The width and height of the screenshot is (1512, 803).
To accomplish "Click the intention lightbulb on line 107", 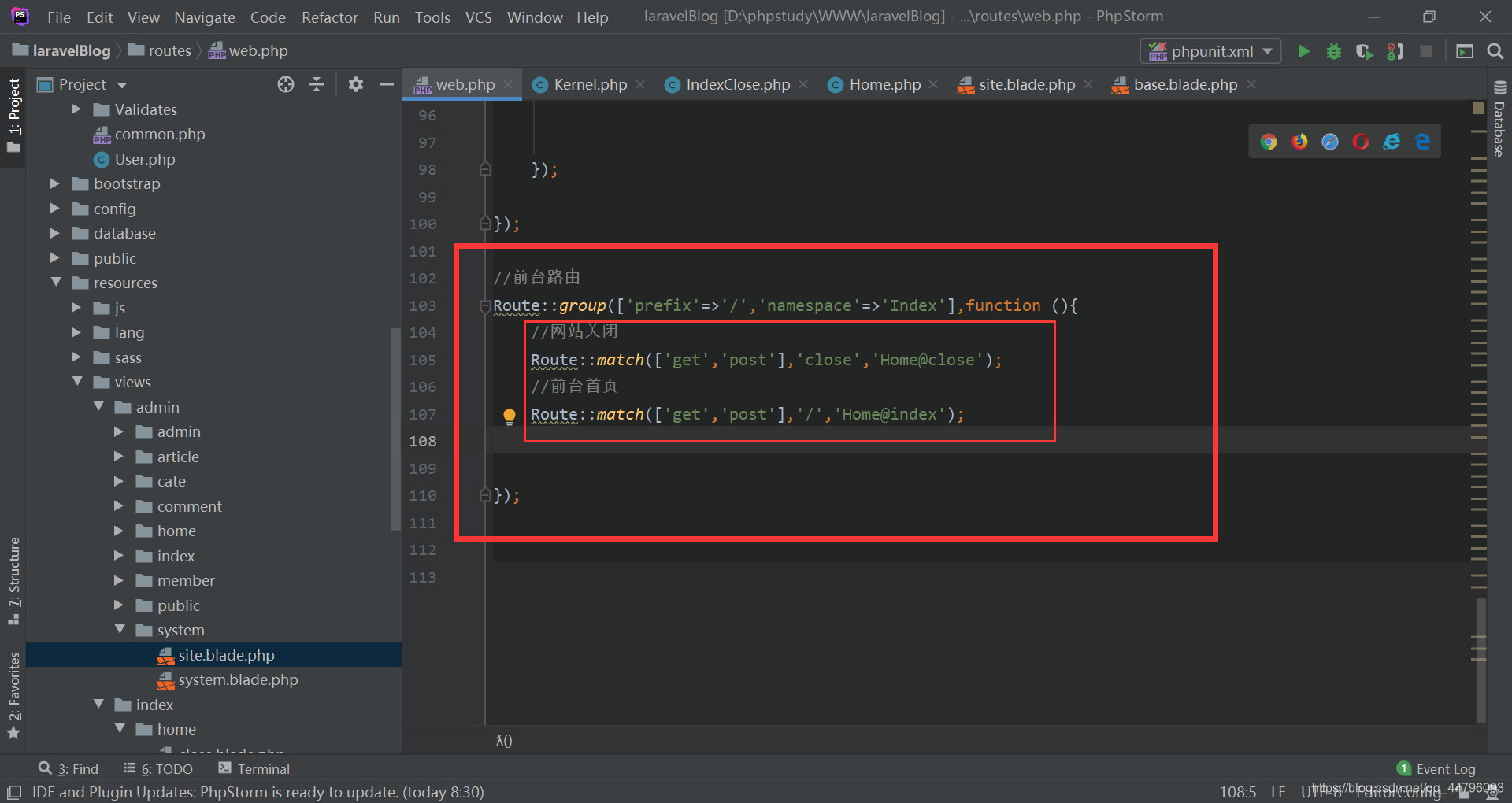I will (x=510, y=416).
